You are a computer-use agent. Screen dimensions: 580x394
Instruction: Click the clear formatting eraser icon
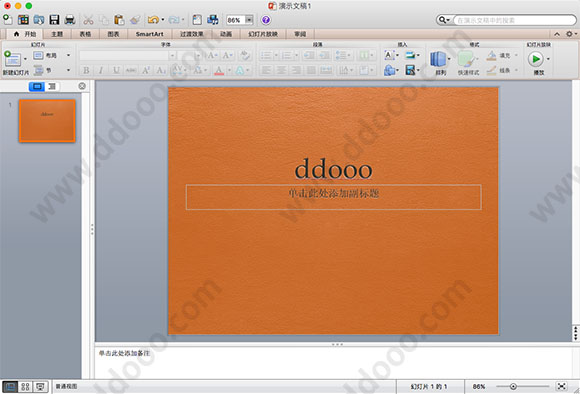244,55
